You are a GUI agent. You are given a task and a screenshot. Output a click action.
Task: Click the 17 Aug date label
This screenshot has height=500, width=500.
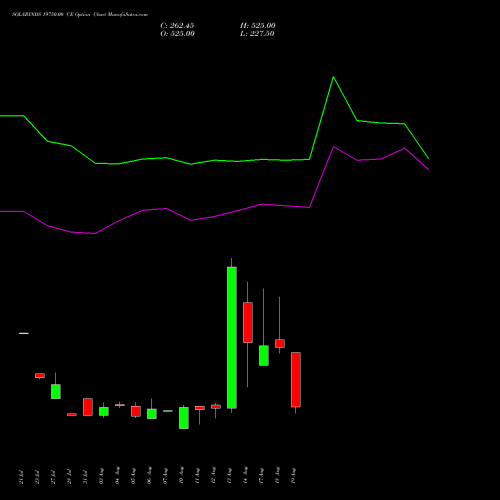point(261,476)
